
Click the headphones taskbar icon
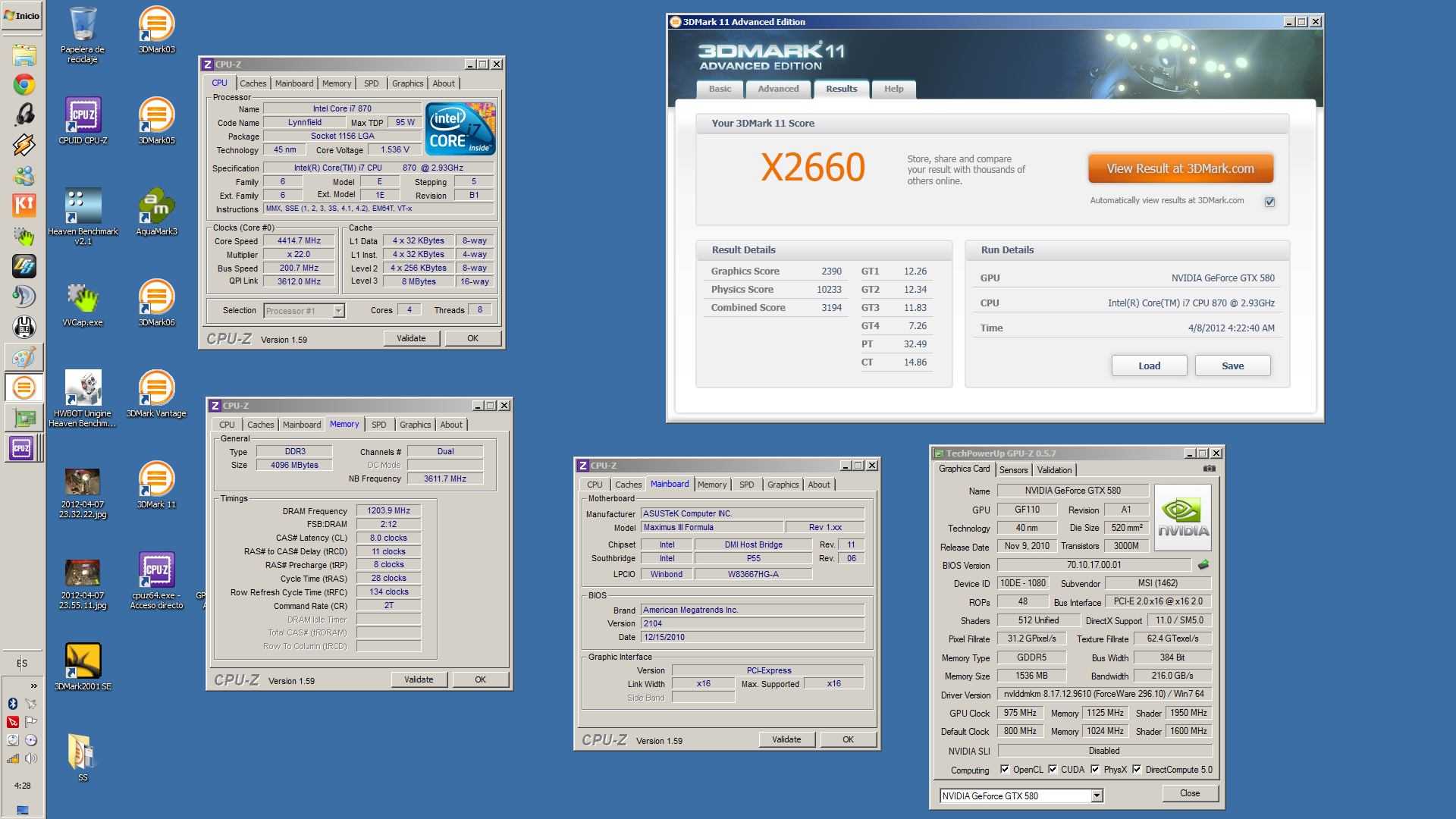(24, 115)
